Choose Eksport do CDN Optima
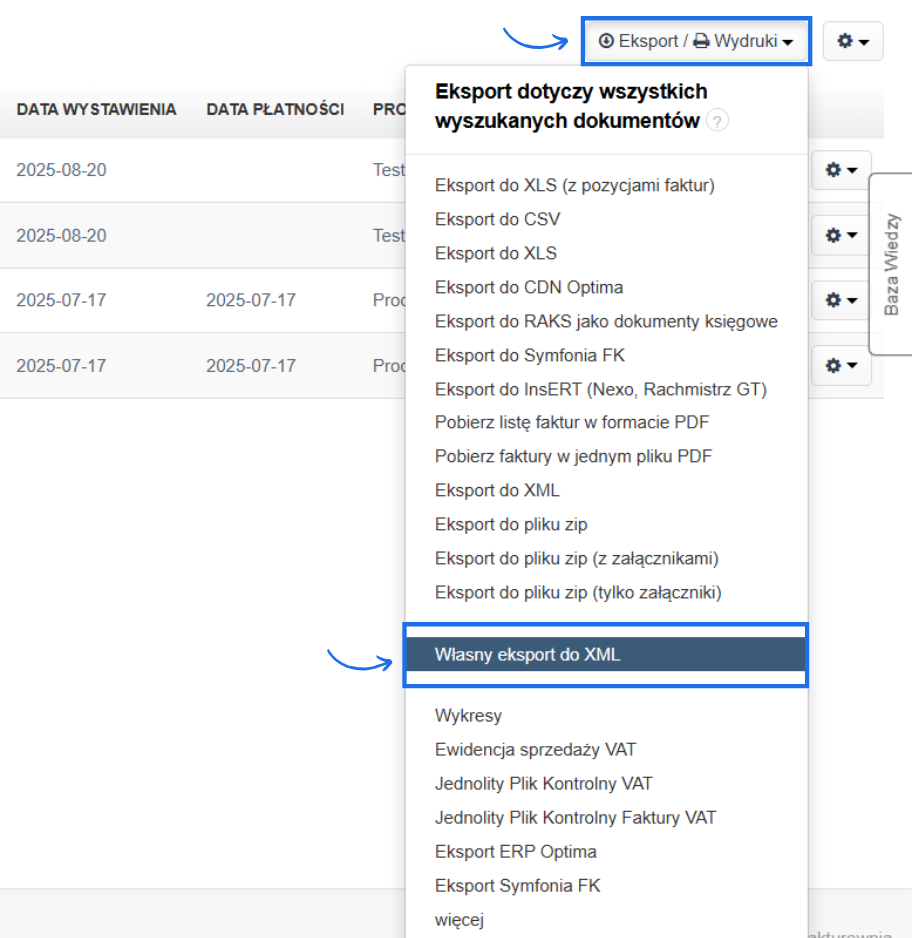Image resolution: width=914 pixels, height=938 pixels. click(x=528, y=287)
